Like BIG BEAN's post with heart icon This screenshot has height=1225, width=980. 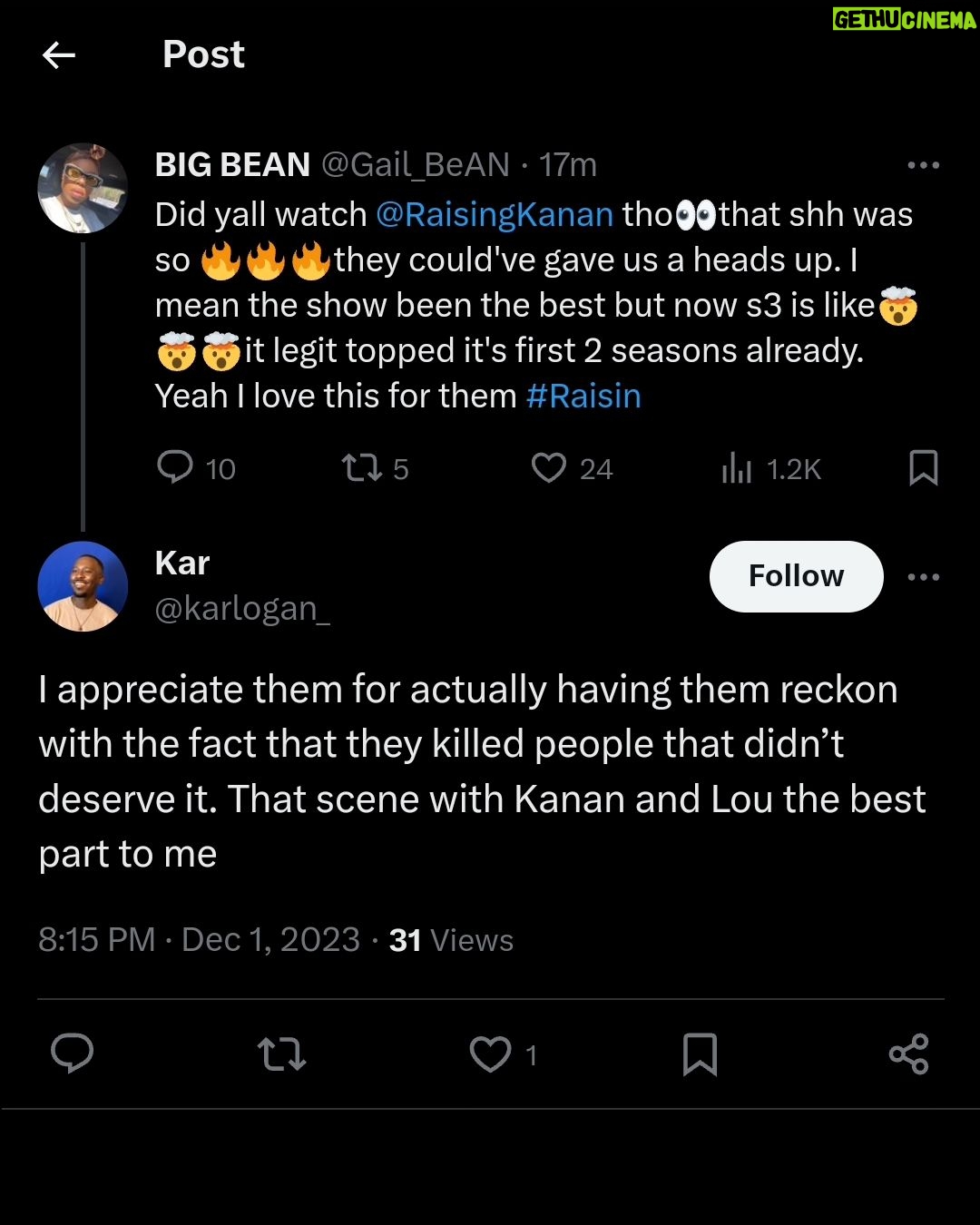coord(549,468)
